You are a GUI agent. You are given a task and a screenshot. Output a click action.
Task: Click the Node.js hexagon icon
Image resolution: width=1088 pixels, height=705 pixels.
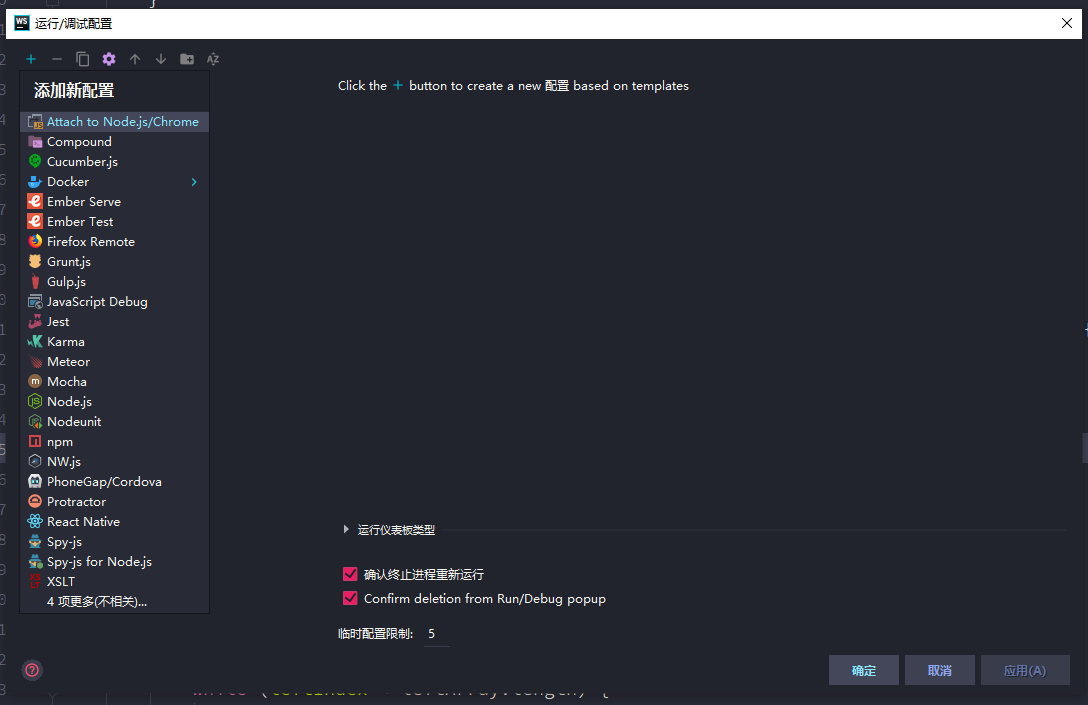[35, 401]
